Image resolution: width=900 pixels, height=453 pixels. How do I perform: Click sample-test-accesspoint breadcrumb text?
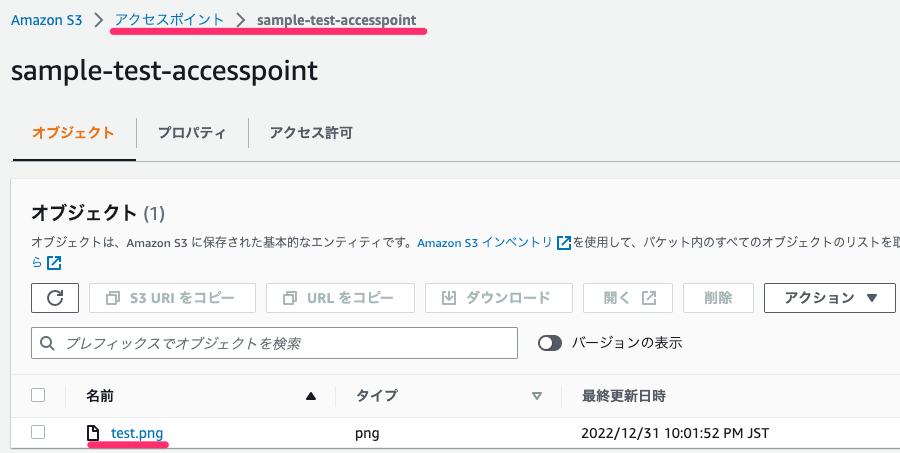click(x=337, y=20)
